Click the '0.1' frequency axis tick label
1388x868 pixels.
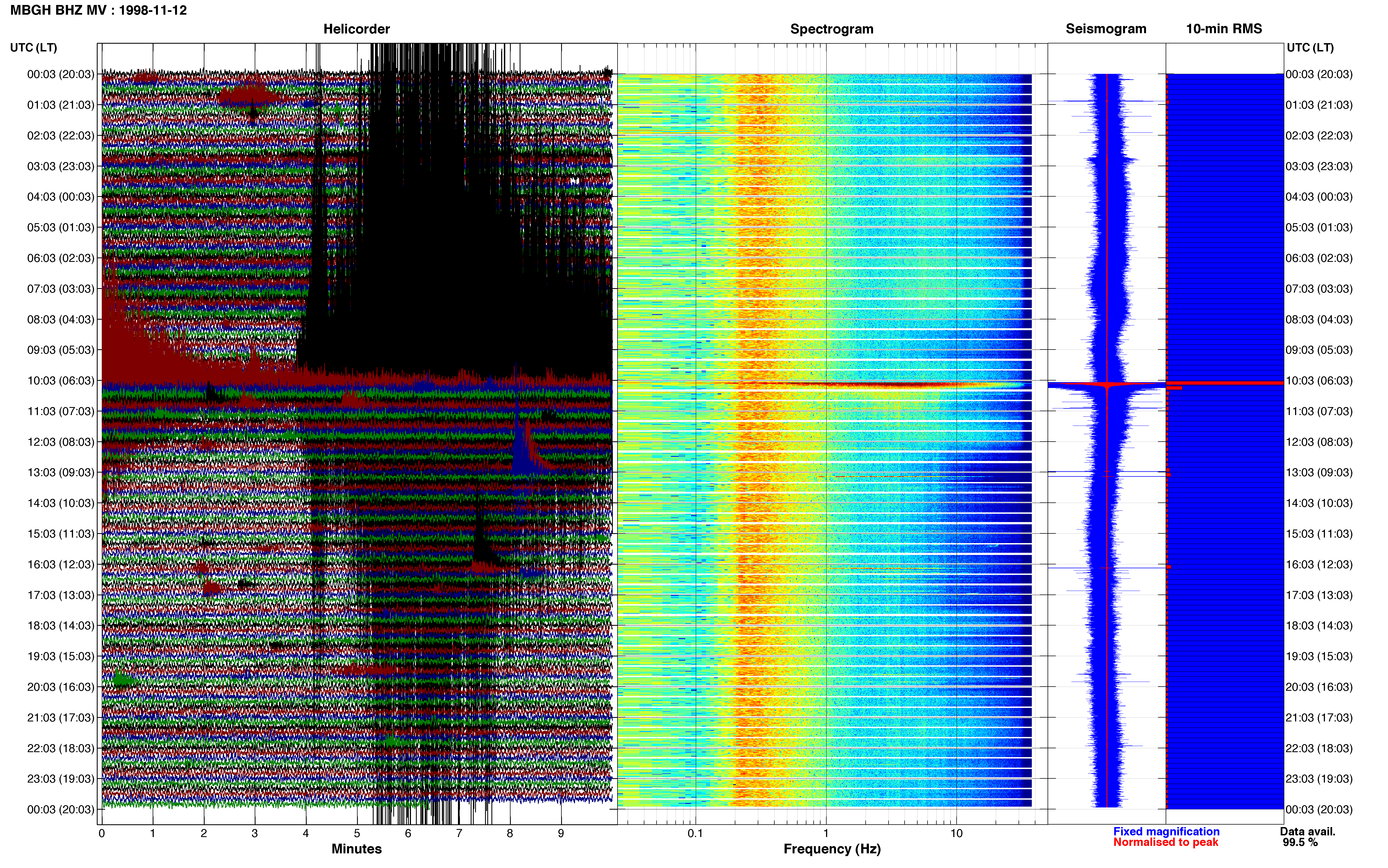coord(695,833)
